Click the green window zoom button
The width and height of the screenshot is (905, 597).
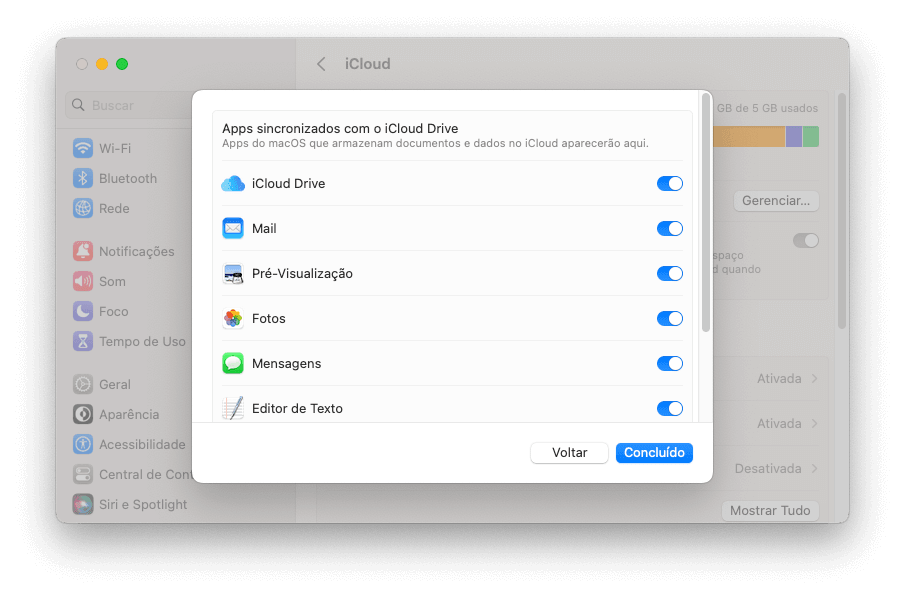pyautogui.click(x=122, y=64)
